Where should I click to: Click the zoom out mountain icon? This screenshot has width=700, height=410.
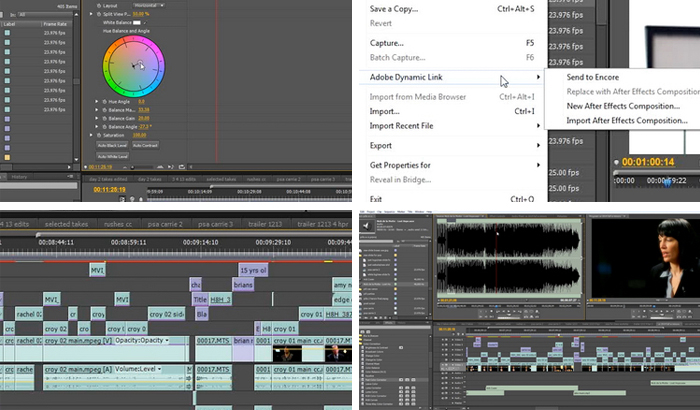click(125, 167)
